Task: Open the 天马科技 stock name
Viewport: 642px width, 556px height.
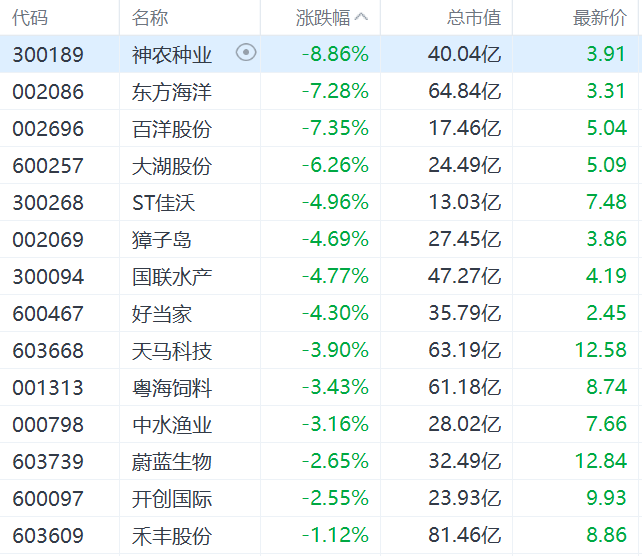Action: (x=172, y=351)
